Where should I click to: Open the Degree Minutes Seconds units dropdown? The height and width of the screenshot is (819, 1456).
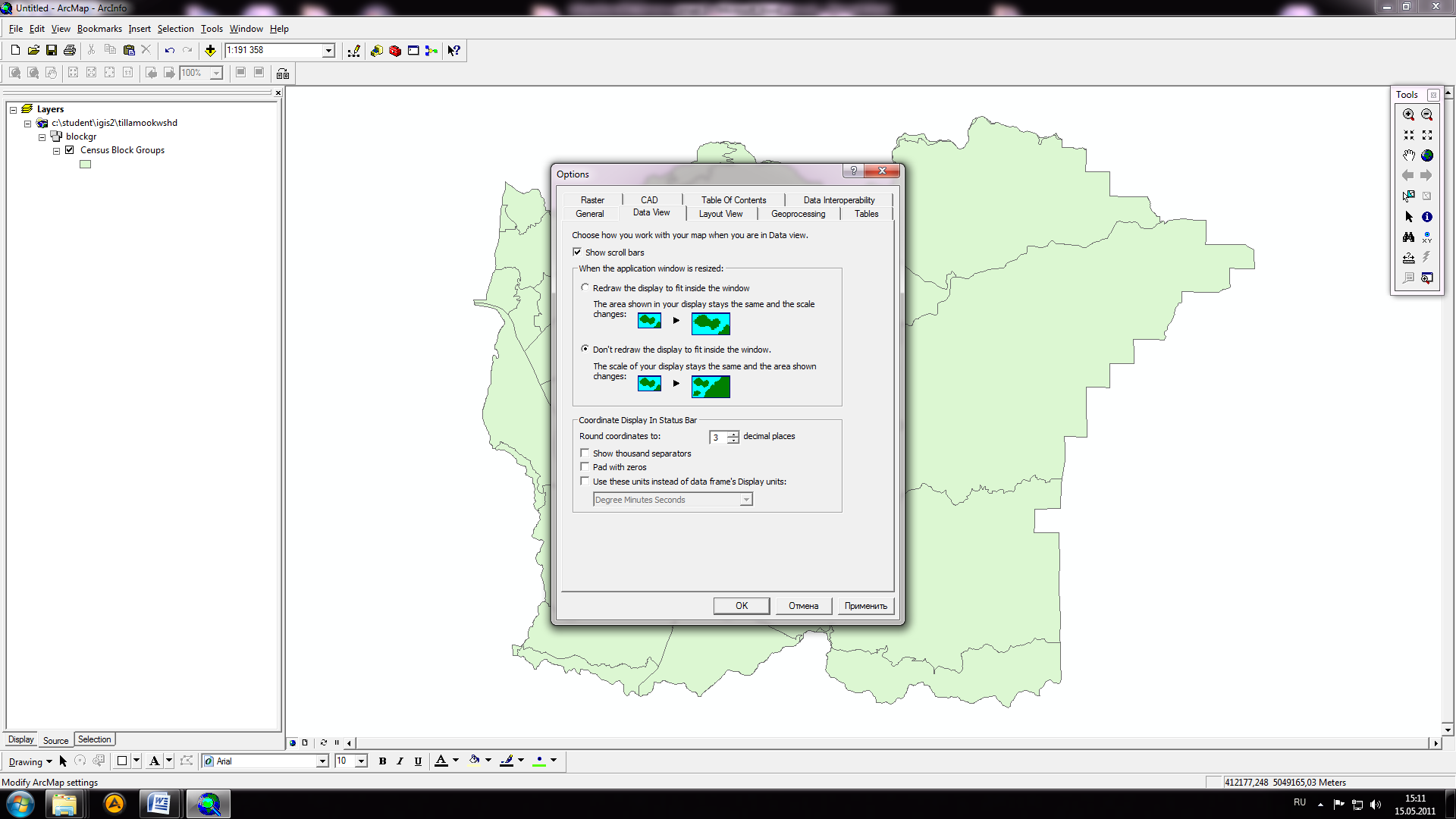point(746,499)
